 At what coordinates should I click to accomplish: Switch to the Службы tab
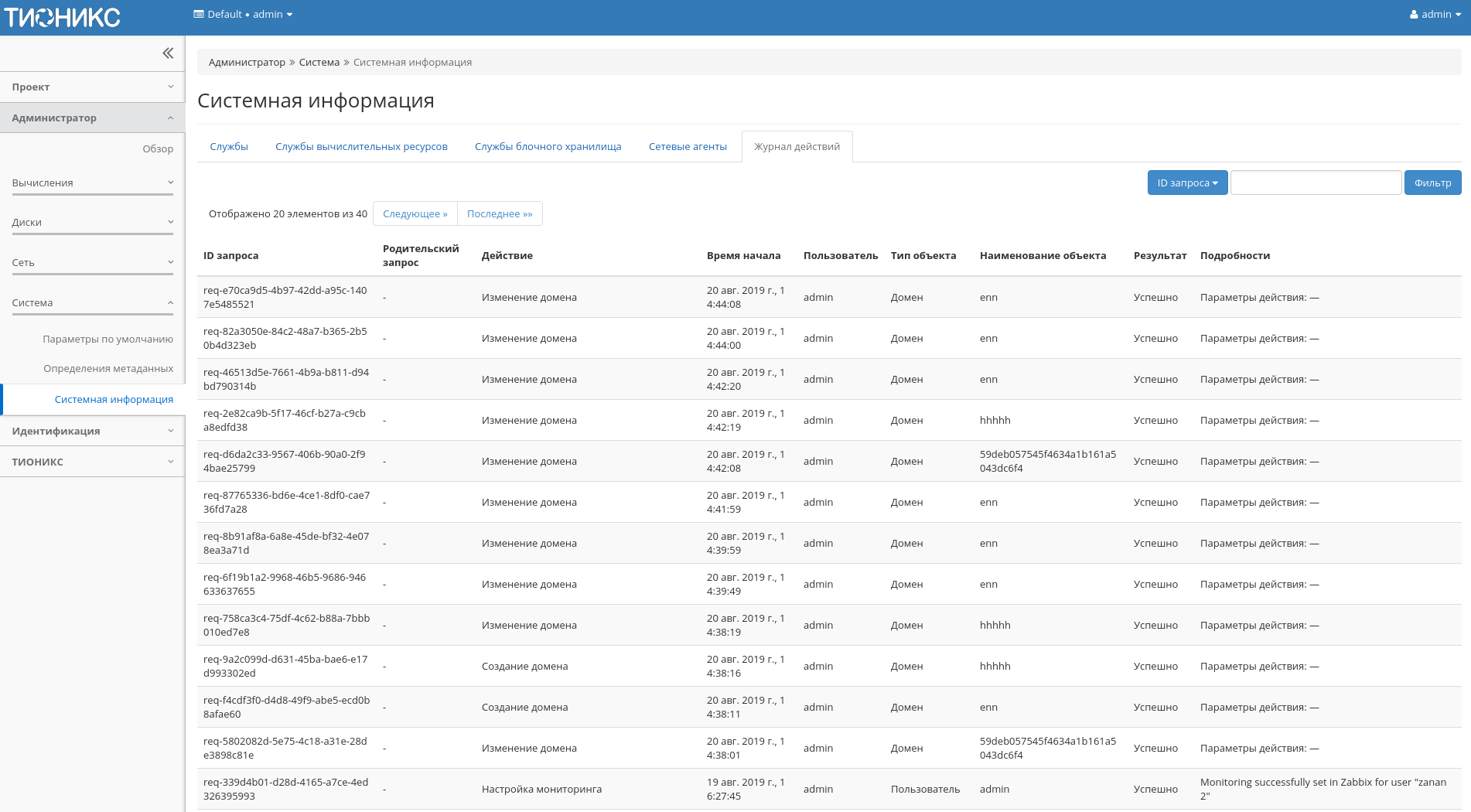tap(229, 147)
